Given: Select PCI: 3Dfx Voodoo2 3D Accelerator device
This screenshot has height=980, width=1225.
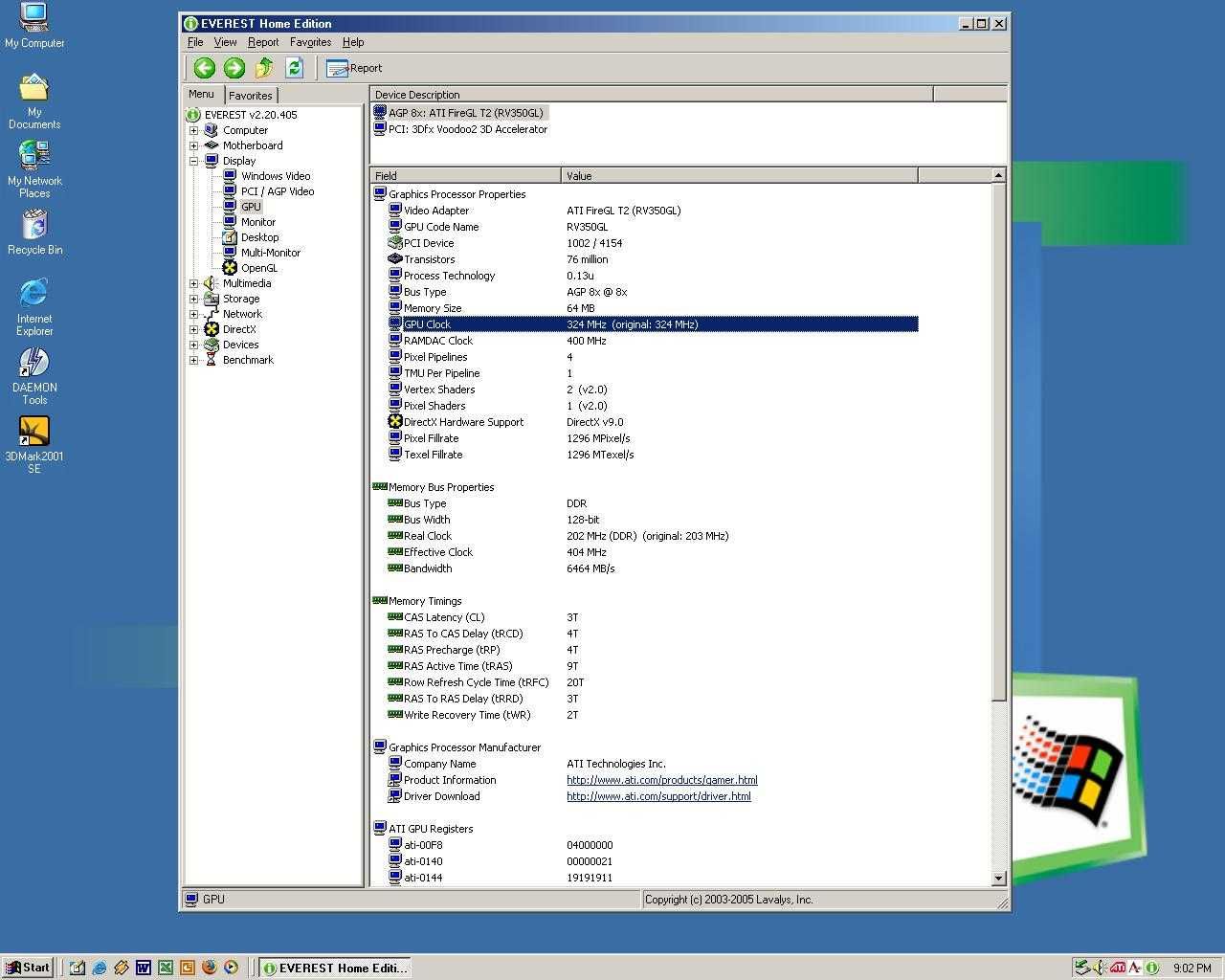Looking at the screenshot, I should (x=460, y=129).
